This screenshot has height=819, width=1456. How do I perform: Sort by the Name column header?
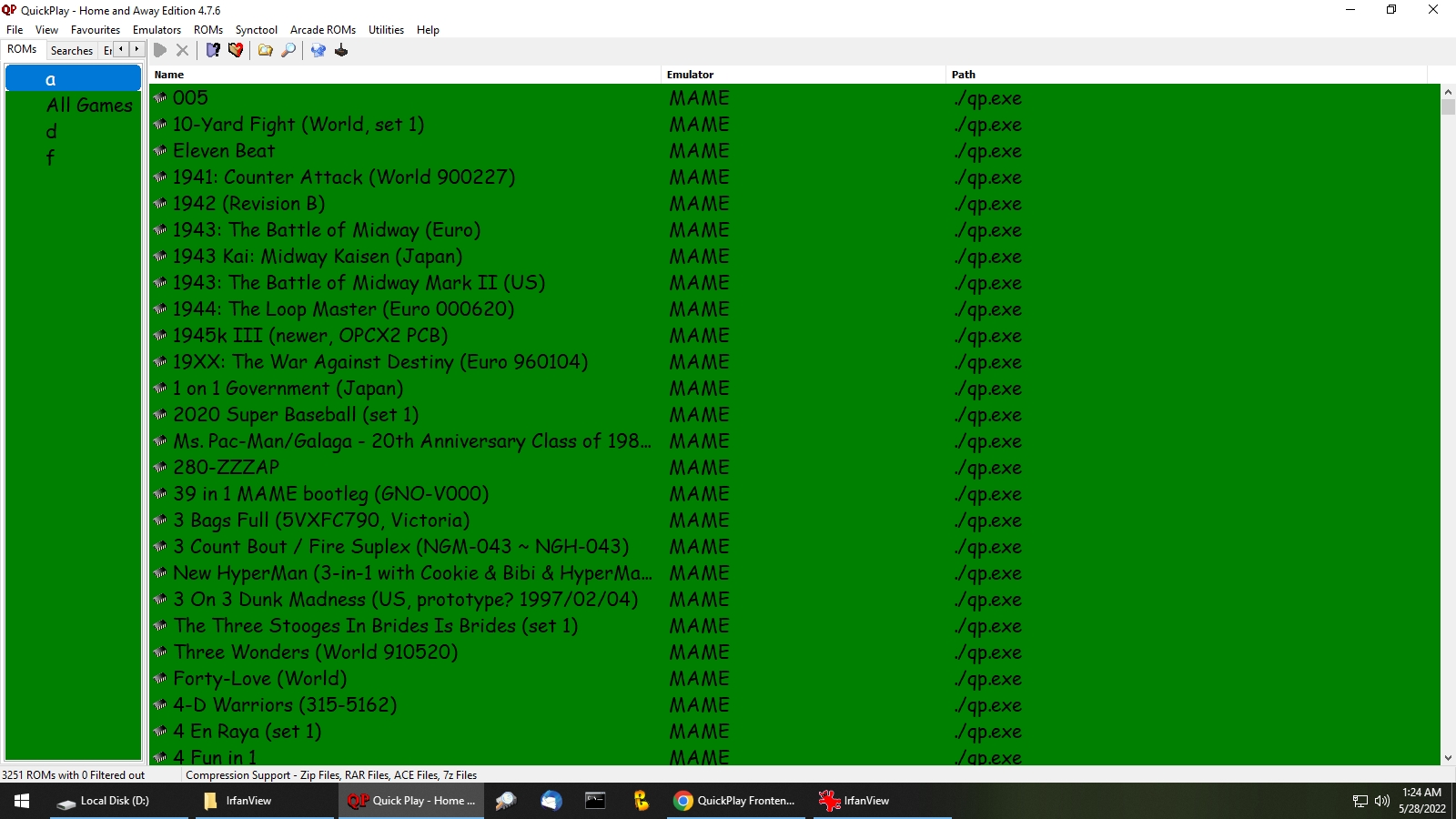[406, 75]
